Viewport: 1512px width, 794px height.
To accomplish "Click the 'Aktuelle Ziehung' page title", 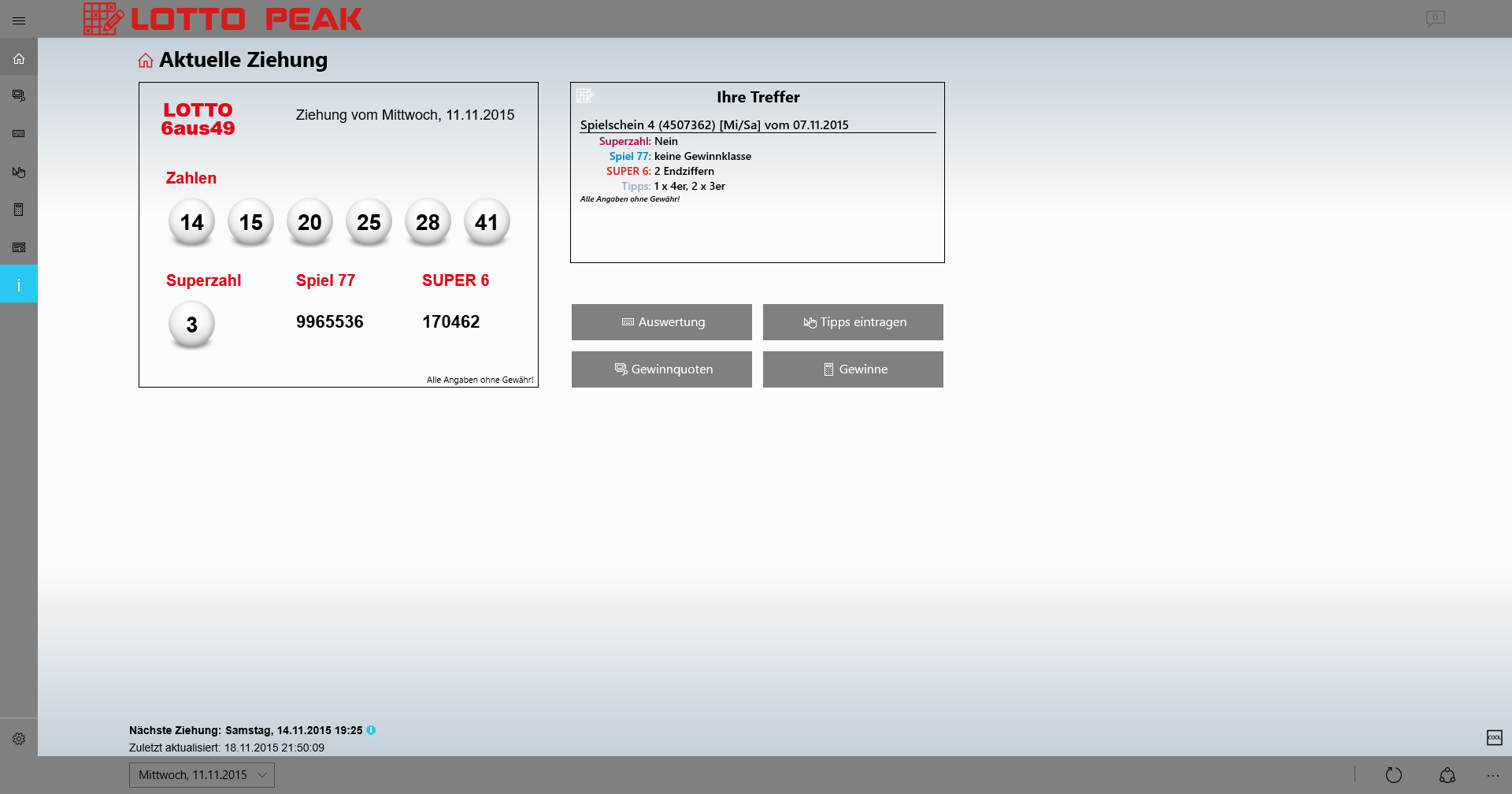I will click(x=243, y=60).
